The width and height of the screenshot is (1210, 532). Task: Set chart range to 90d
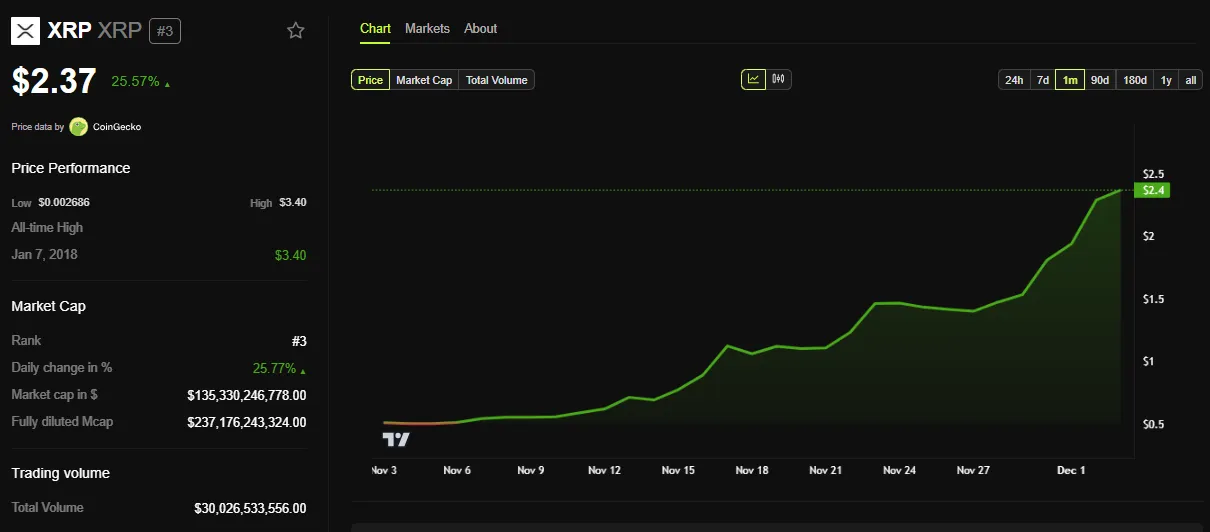pyautogui.click(x=1100, y=80)
